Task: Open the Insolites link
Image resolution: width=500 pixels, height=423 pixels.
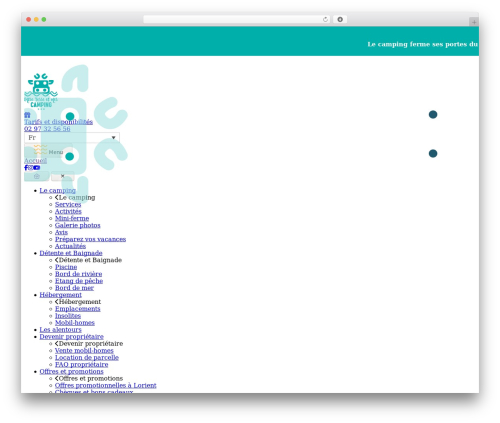Action: click(x=68, y=315)
